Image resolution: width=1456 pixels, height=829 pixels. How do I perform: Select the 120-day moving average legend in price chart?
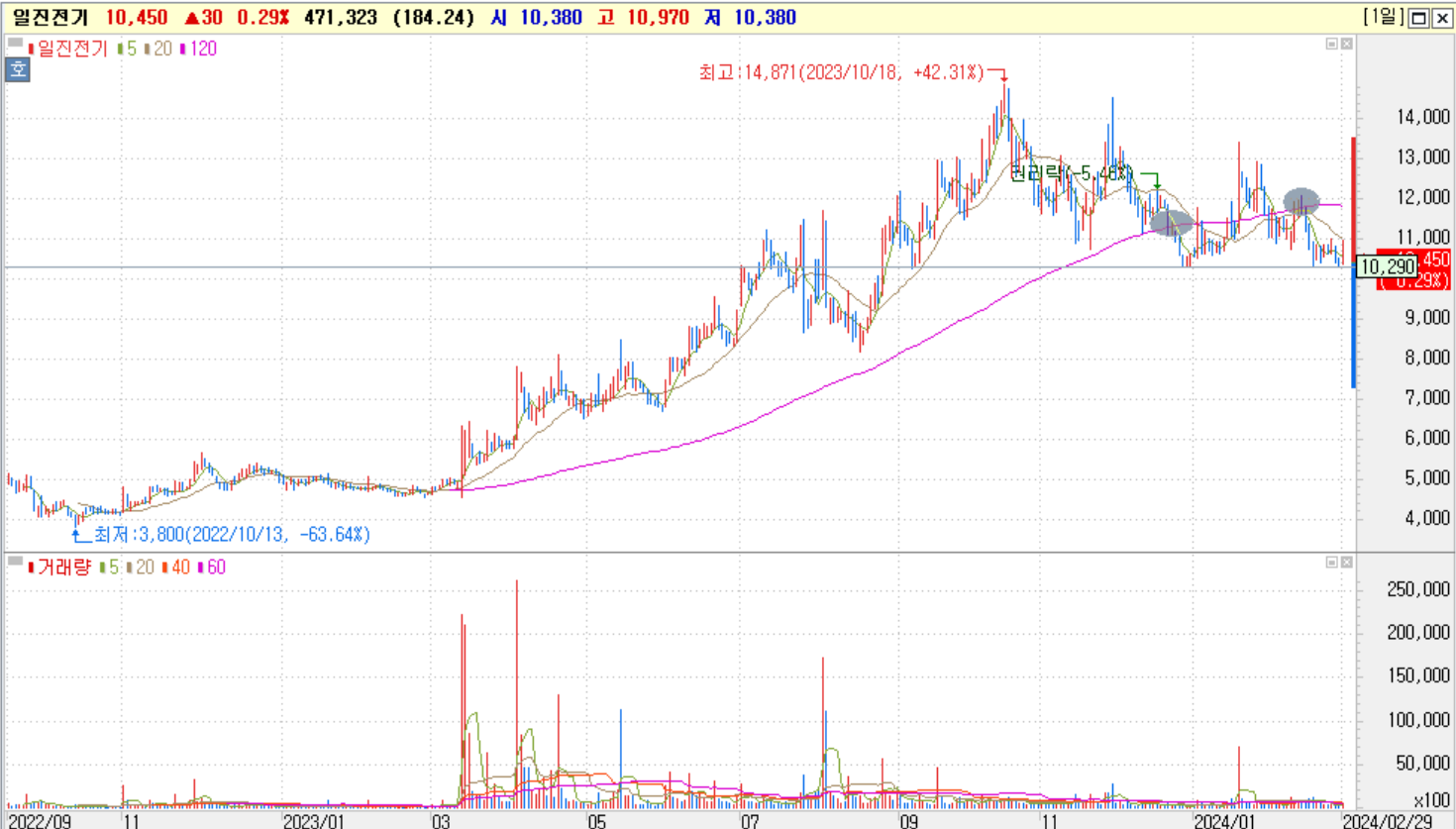click(x=198, y=49)
